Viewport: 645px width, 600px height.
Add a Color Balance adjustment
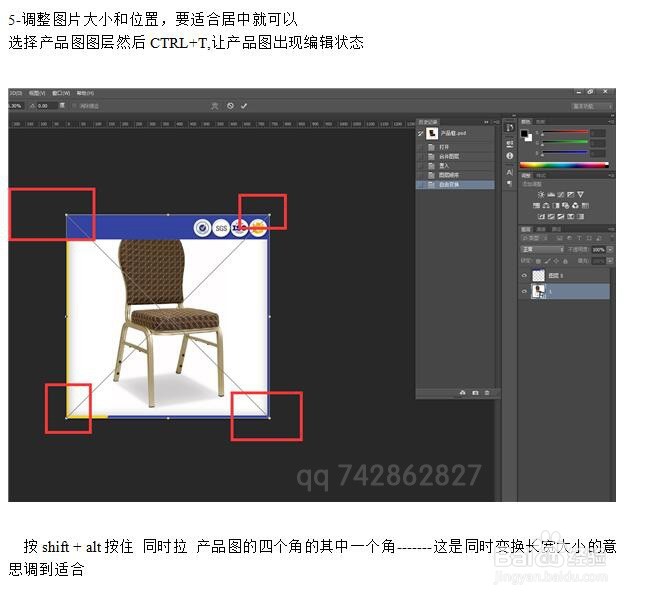click(546, 206)
